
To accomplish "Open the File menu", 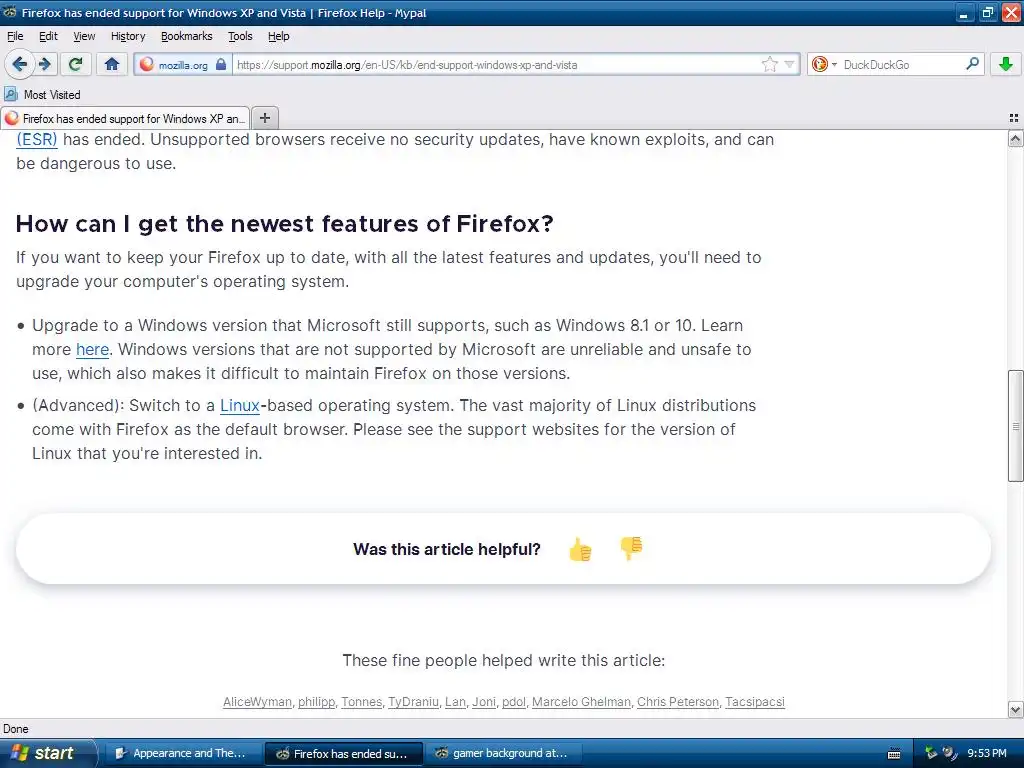I will point(15,36).
